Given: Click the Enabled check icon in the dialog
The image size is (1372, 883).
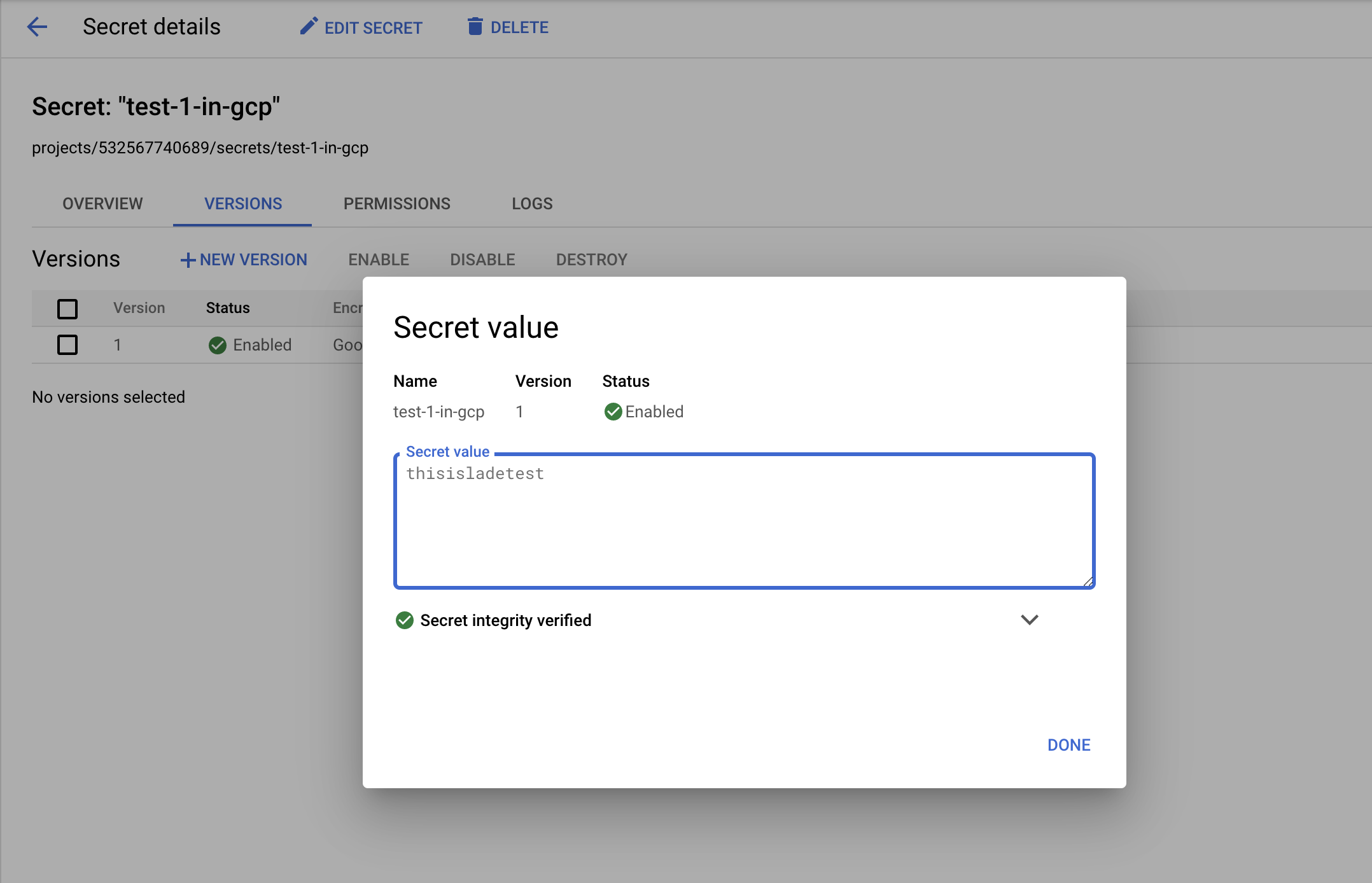Looking at the screenshot, I should tap(613, 412).
